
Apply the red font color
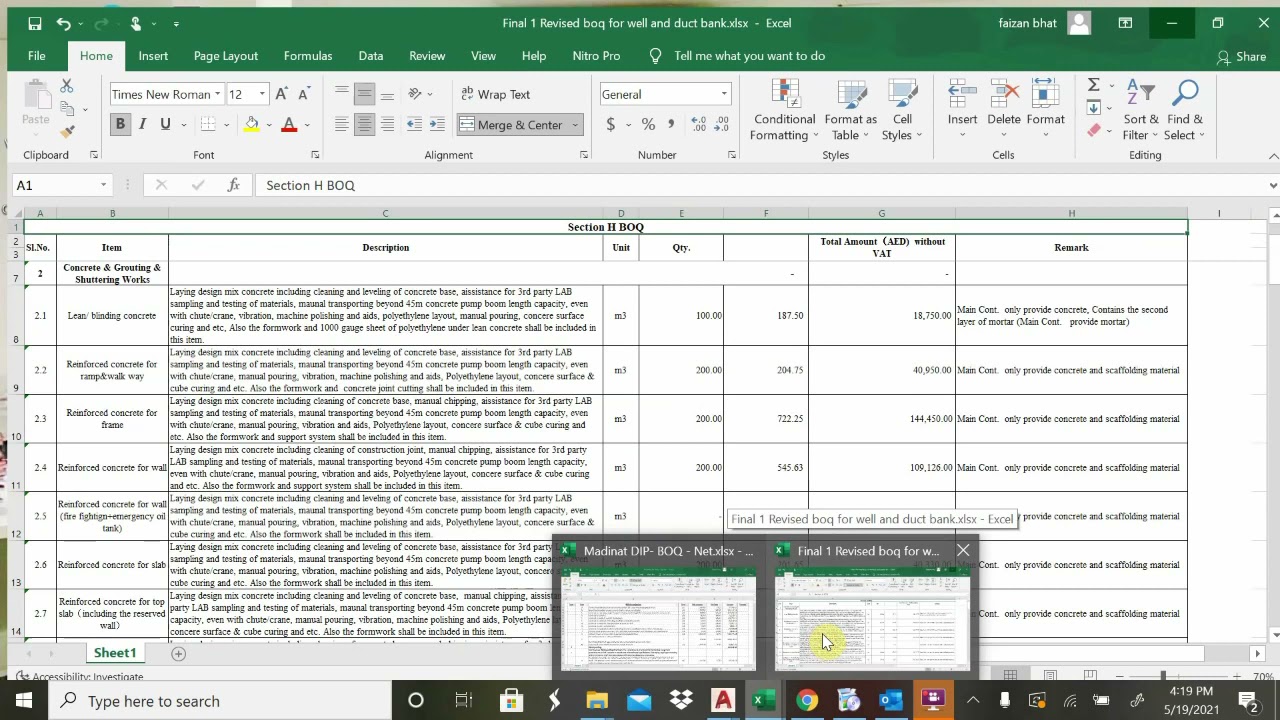point(289,124)
